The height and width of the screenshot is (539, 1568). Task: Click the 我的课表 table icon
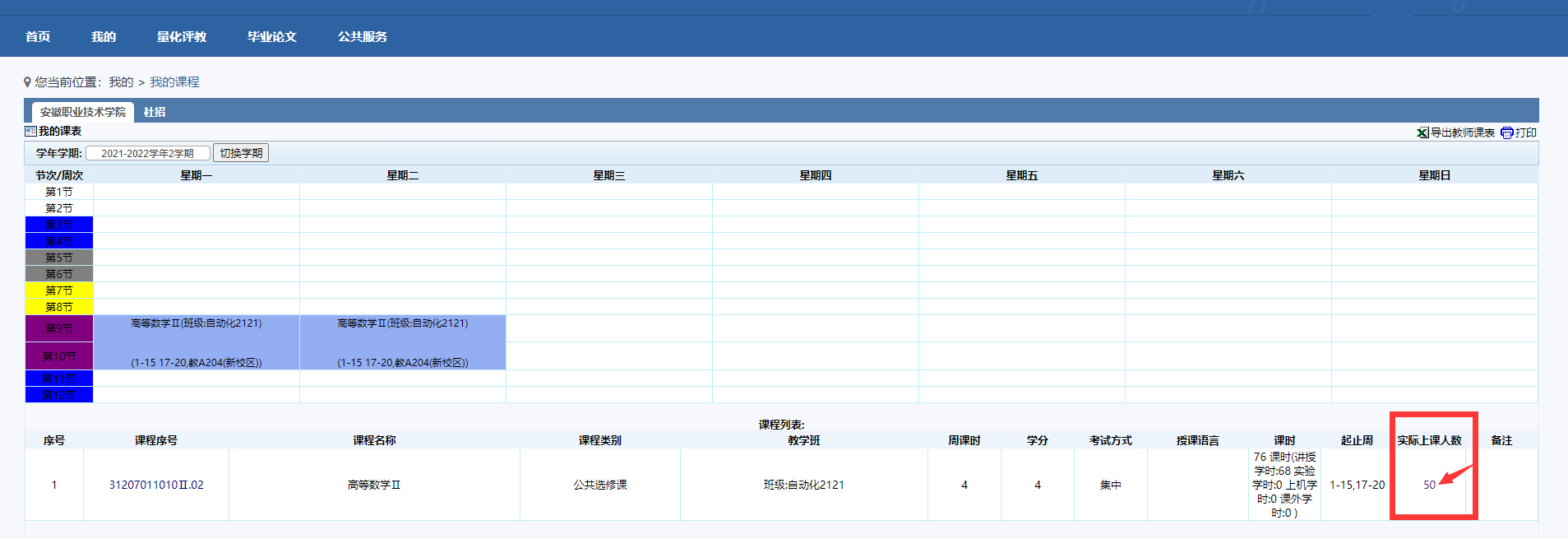tap(30, 131)
